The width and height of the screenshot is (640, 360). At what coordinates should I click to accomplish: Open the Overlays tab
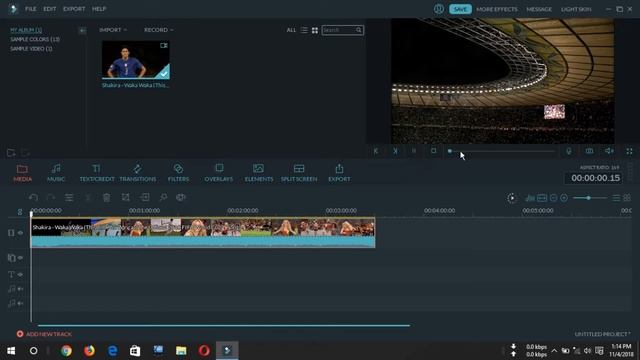click(x=219, y=173)
